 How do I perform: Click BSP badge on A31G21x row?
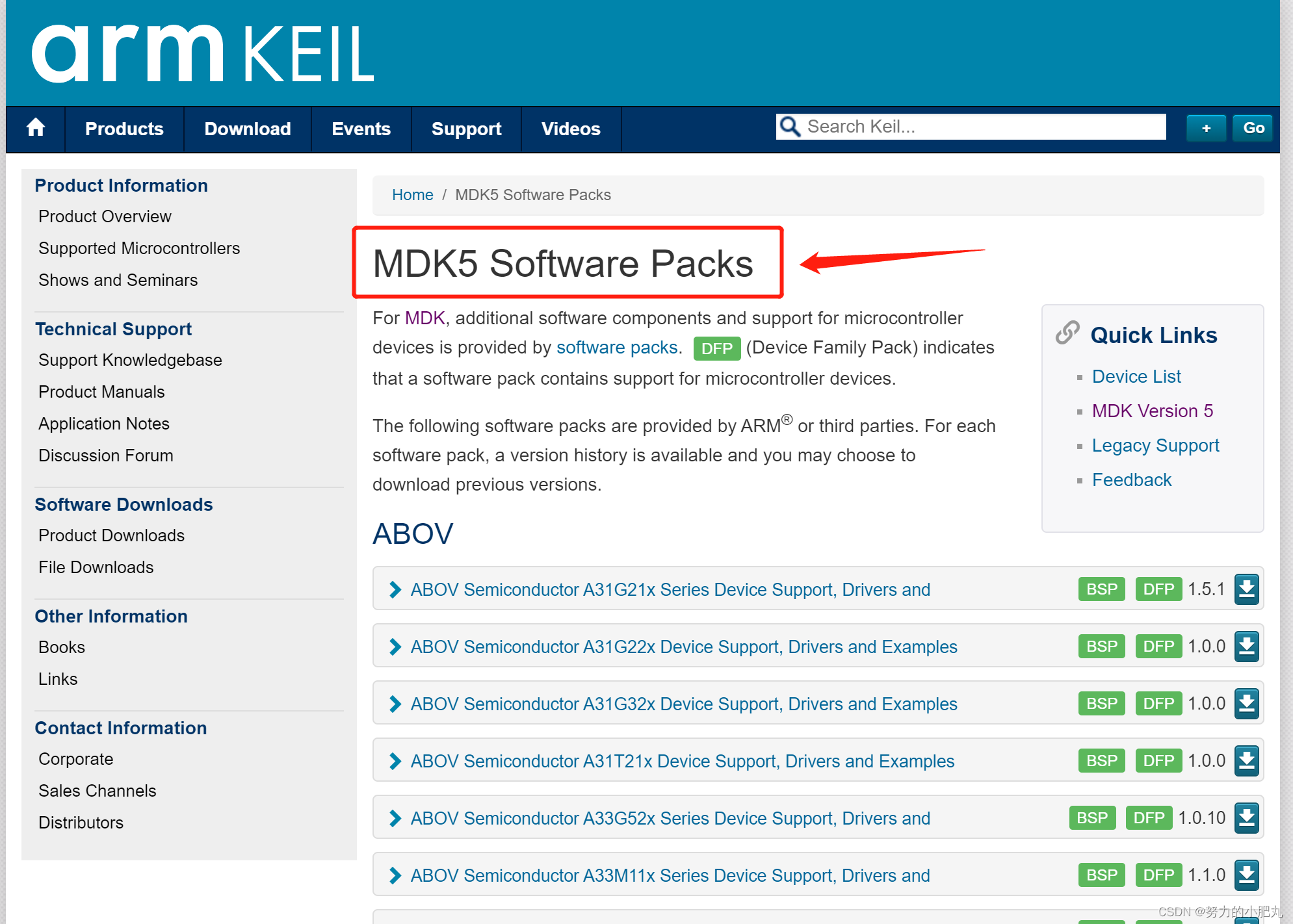[x=1101, y=589]
